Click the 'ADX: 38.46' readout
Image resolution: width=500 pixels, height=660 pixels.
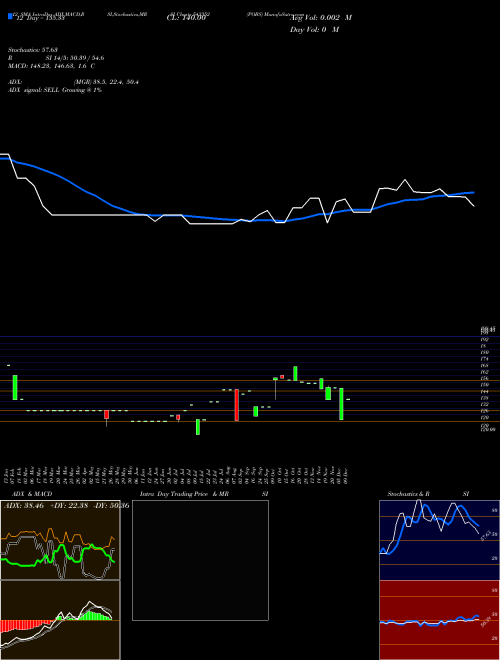[24, 506]
